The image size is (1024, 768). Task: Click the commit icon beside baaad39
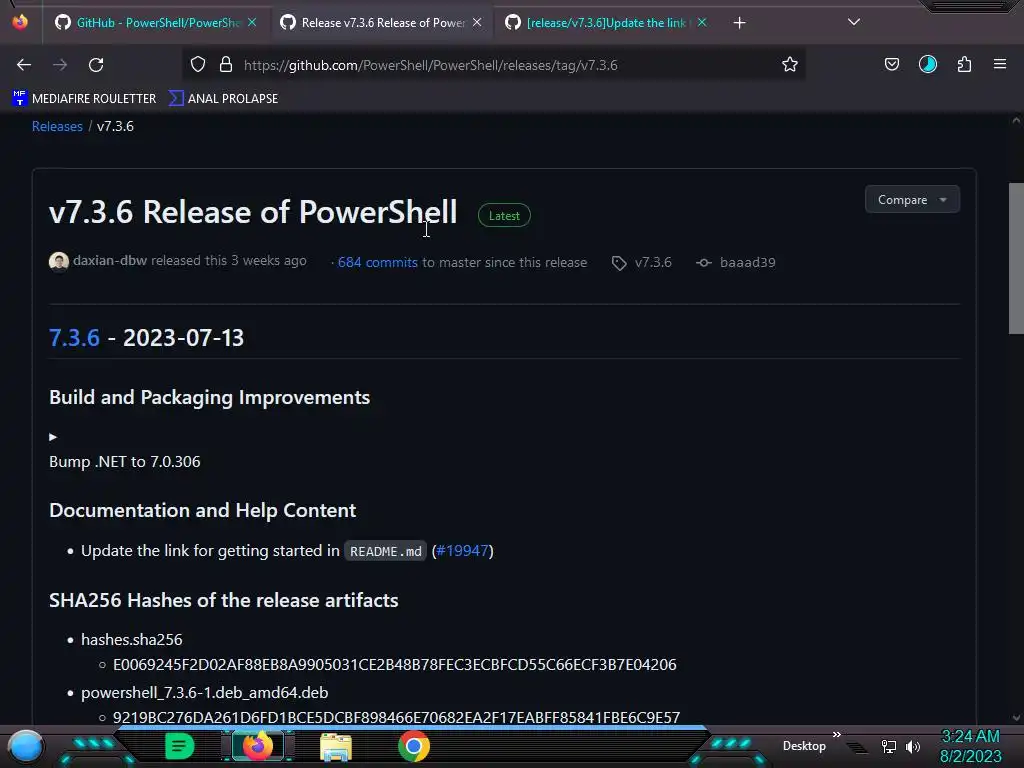703,263
